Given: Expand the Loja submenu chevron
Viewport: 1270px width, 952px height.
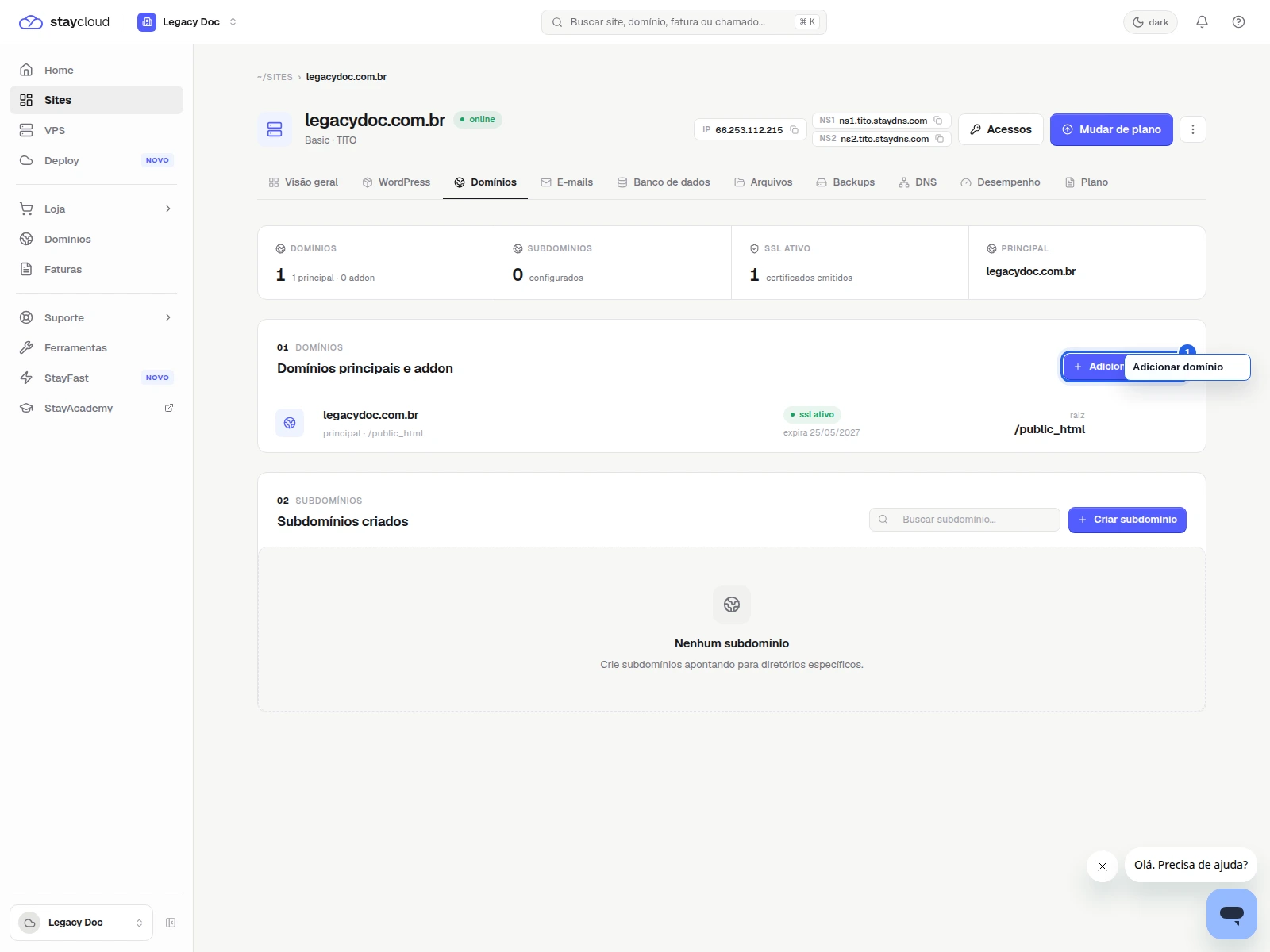Looking at the screenshot, I should (167, 209).
